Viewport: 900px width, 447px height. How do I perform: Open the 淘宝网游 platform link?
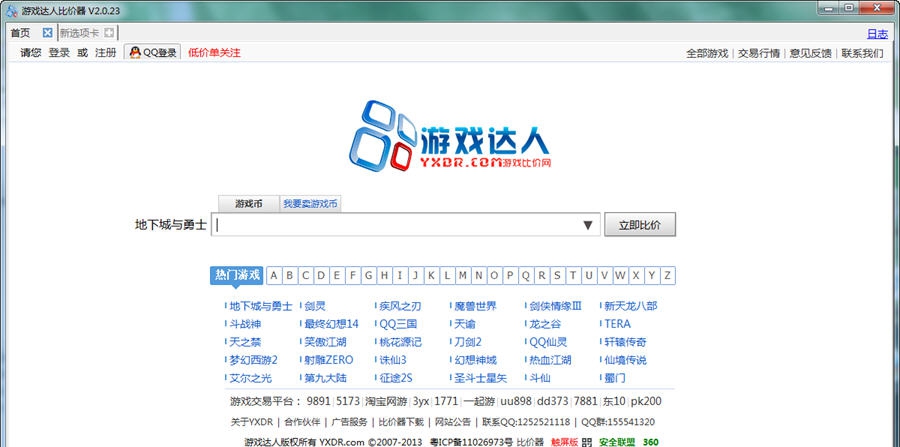386,402
